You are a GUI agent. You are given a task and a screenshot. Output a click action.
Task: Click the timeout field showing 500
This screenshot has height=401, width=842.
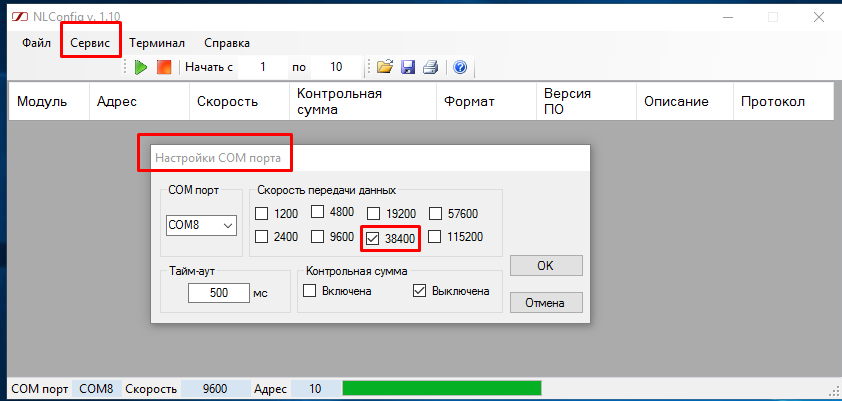click(219, 293)
